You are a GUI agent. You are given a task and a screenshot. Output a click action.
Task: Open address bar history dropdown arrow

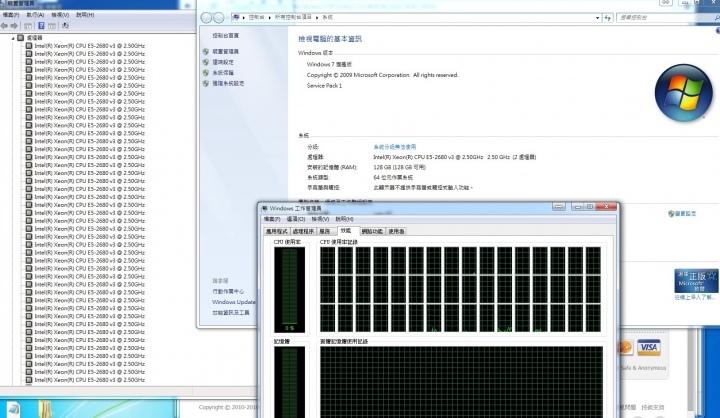tap(597, 17)
